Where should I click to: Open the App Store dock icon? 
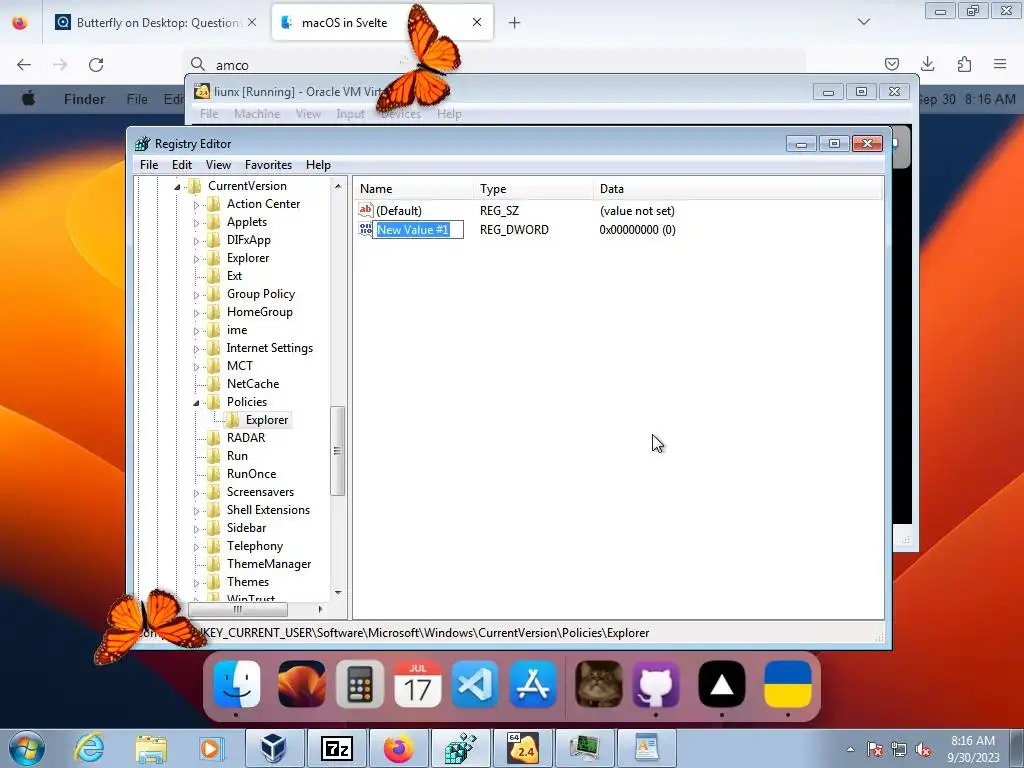tap(533, 684)
